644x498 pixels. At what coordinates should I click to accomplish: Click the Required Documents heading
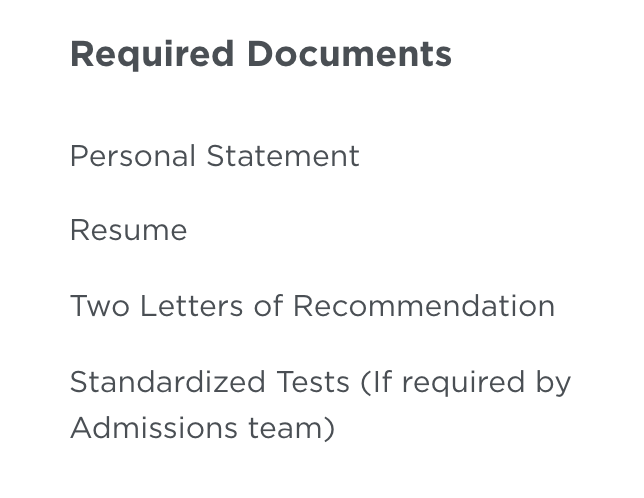261,55
